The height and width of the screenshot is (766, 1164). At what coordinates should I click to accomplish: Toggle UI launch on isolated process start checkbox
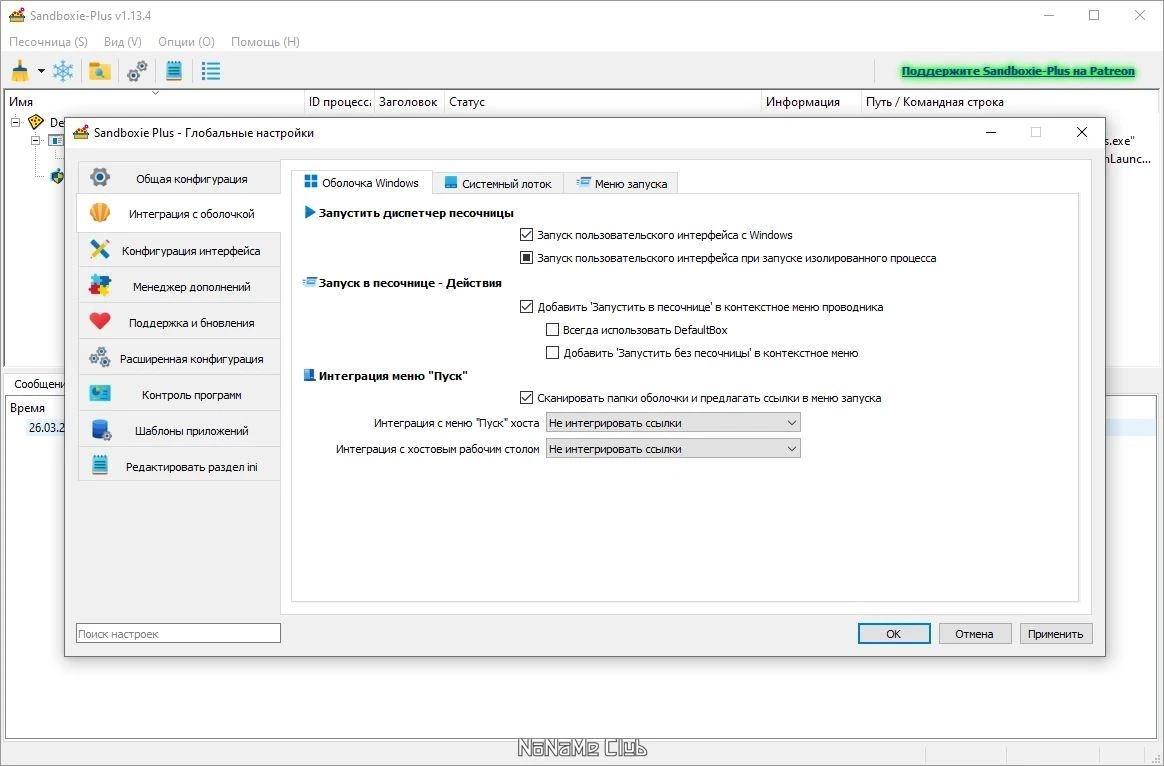pos(526,258)
